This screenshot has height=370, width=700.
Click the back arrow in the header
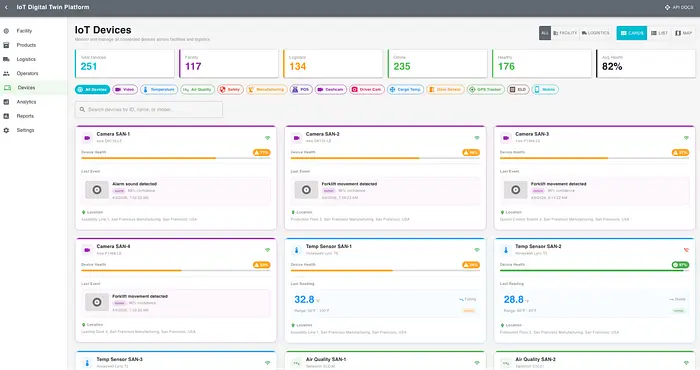coord(6,7)
